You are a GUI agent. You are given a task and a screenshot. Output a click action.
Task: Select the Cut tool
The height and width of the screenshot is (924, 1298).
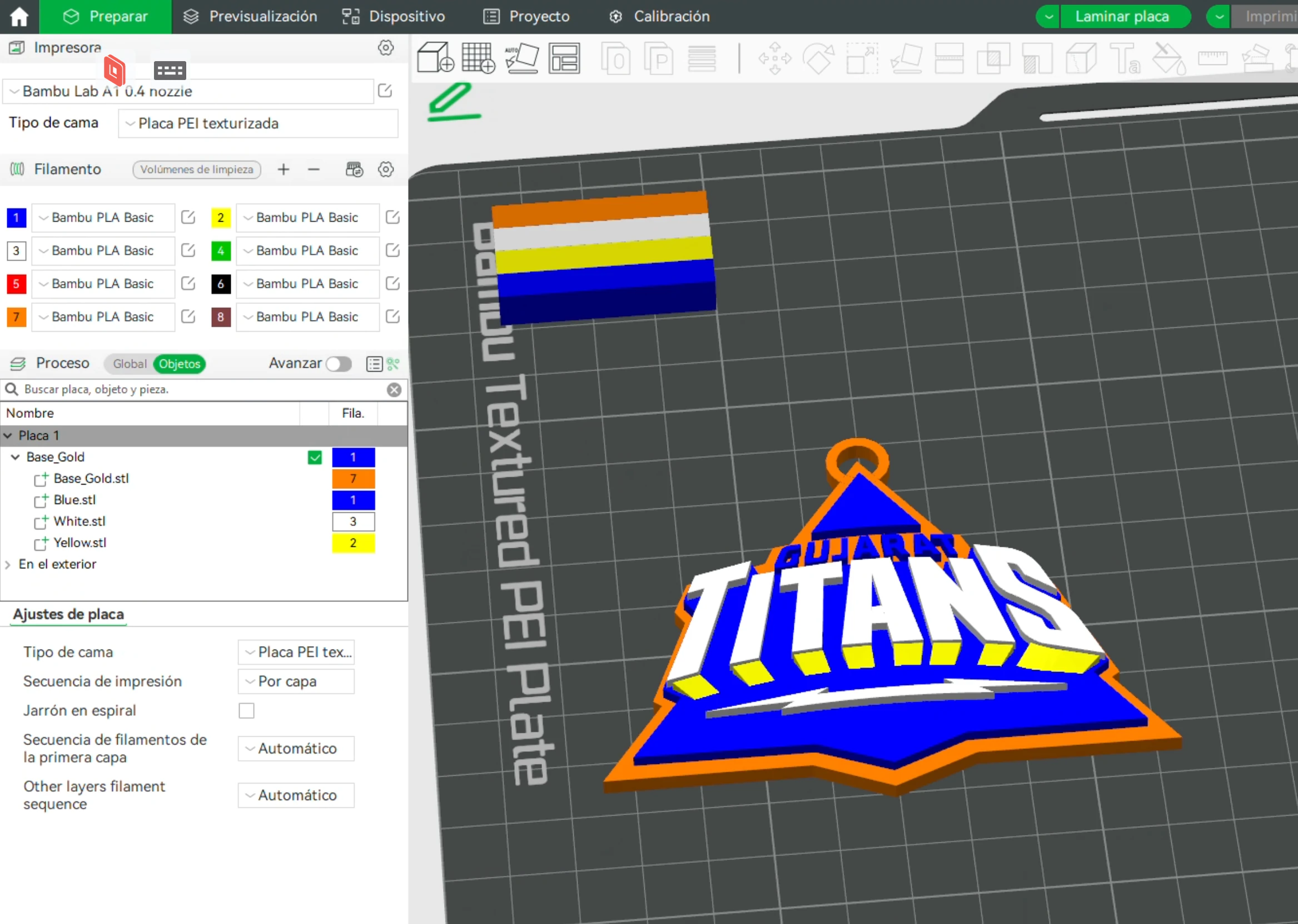click(949, 58)
